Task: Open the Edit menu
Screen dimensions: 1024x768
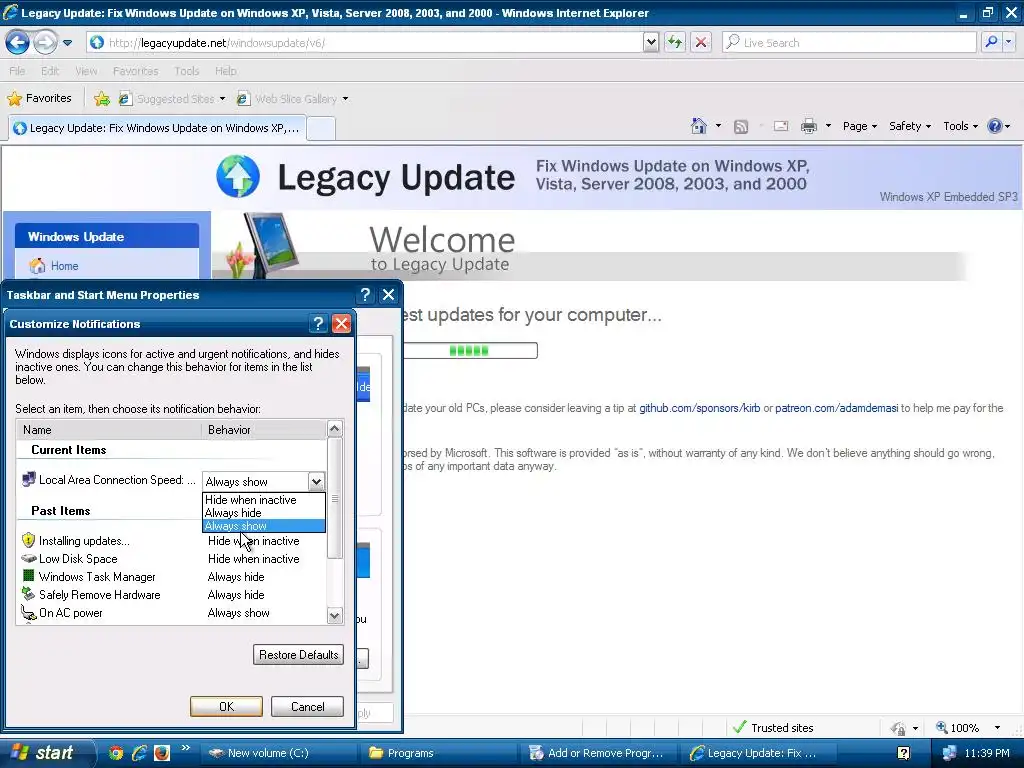Action: 50,71
